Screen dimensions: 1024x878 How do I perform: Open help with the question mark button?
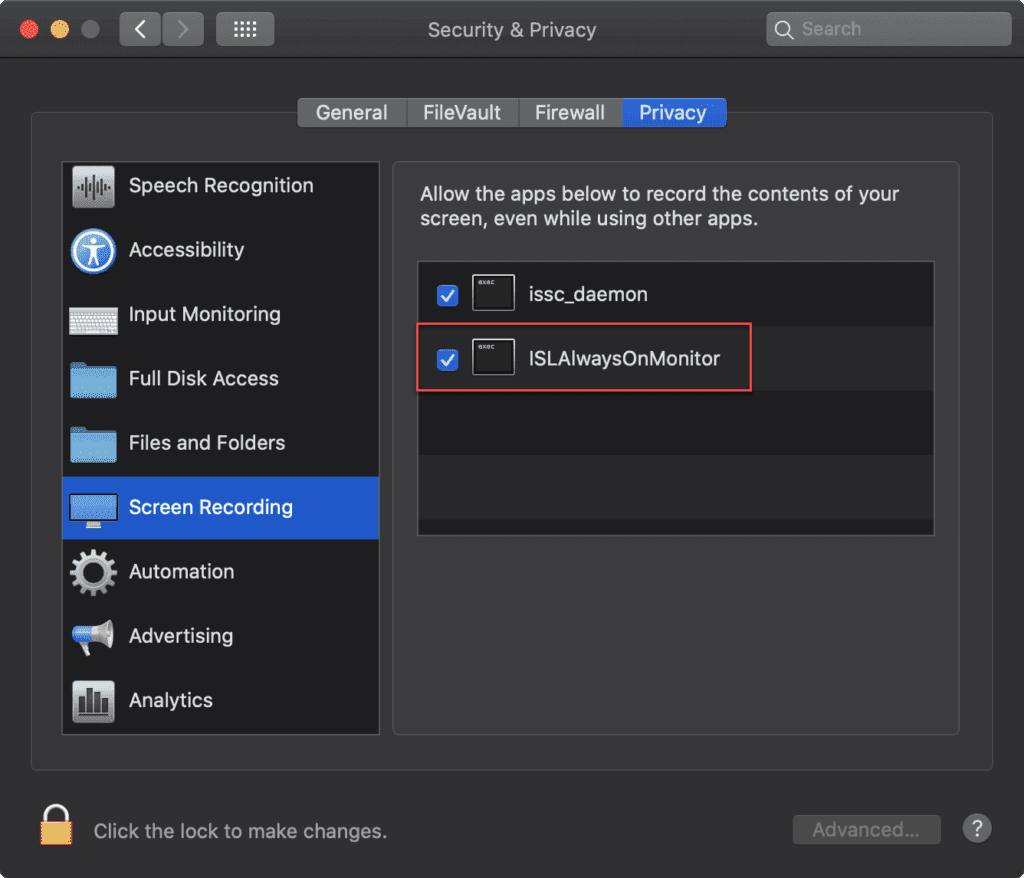tap(976, 828)
